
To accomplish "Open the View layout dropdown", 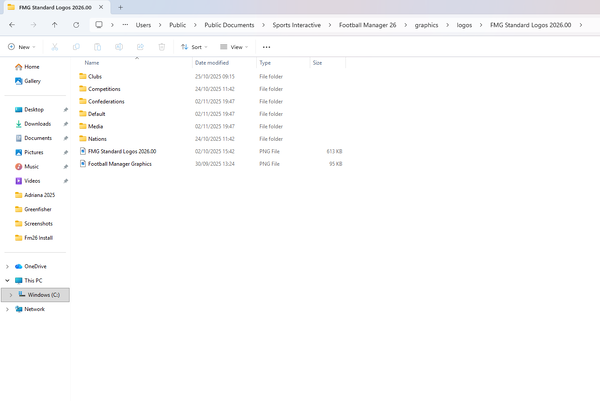I will coord(234,47).
